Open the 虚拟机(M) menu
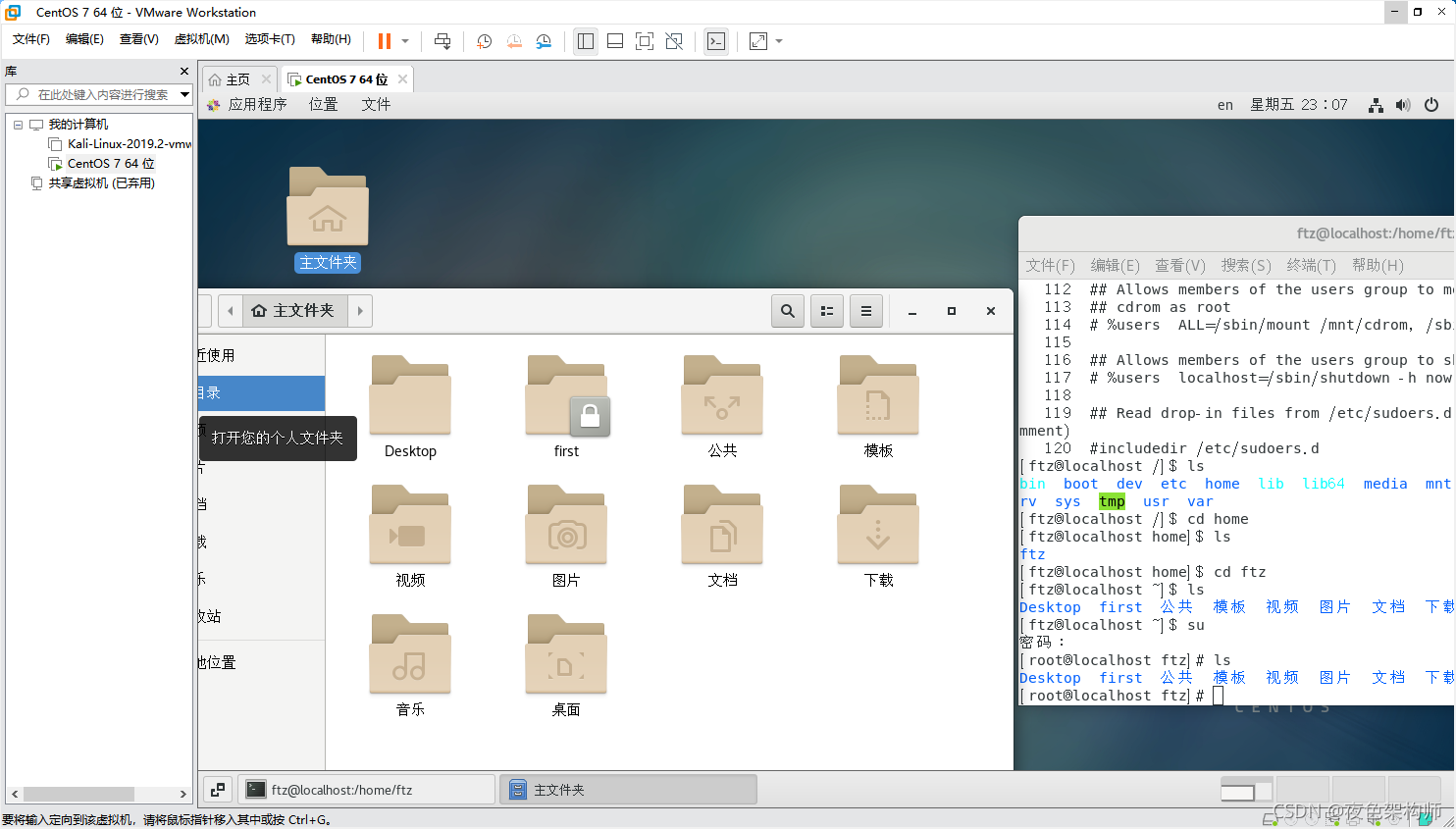Screen dimensions: 1456x829 coord(201,39)
